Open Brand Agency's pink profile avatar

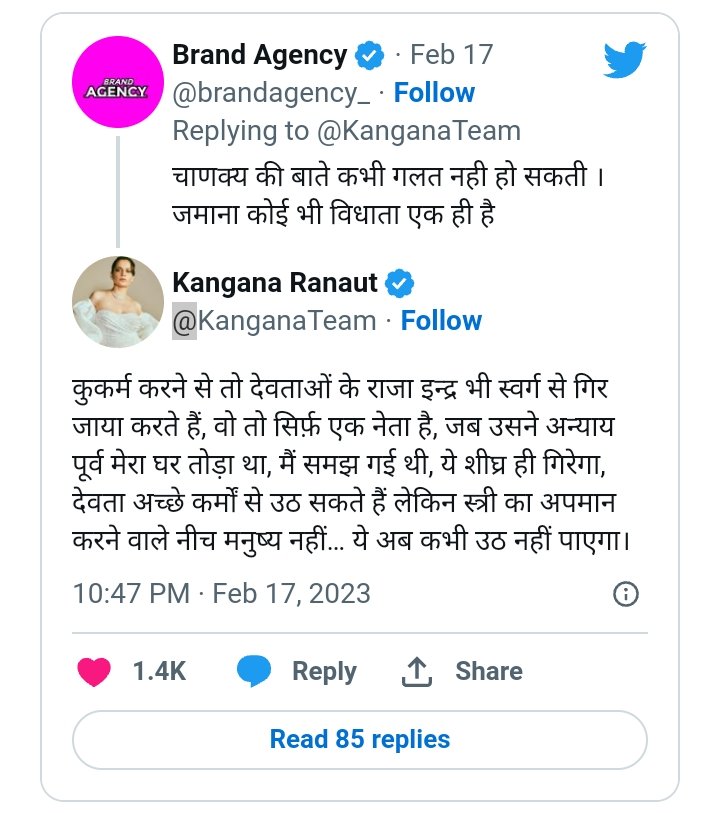click(118, 91)
